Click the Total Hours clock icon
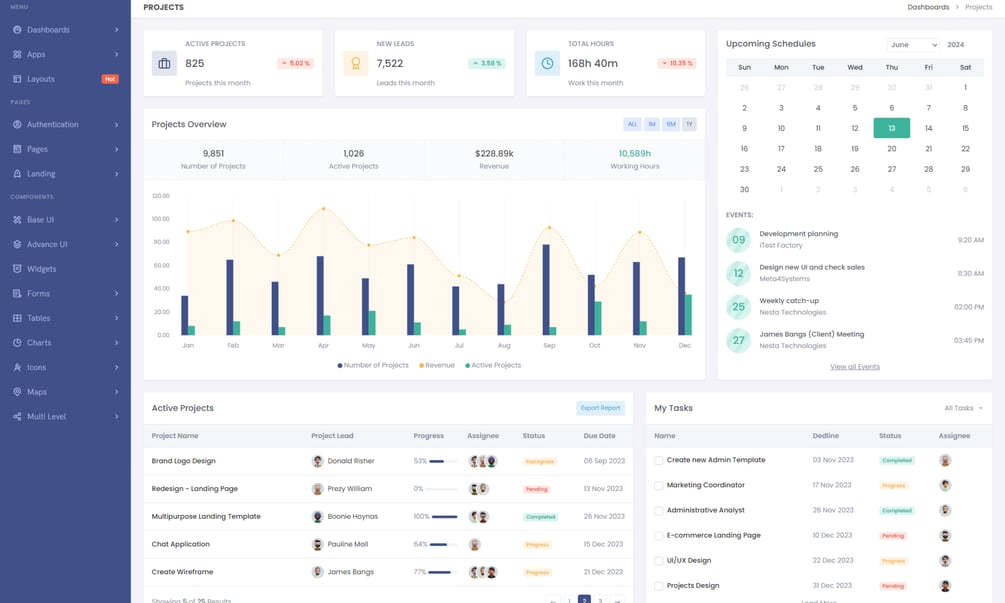Image resolution: width=1005 pixels, height=603 pixels. 547,63
